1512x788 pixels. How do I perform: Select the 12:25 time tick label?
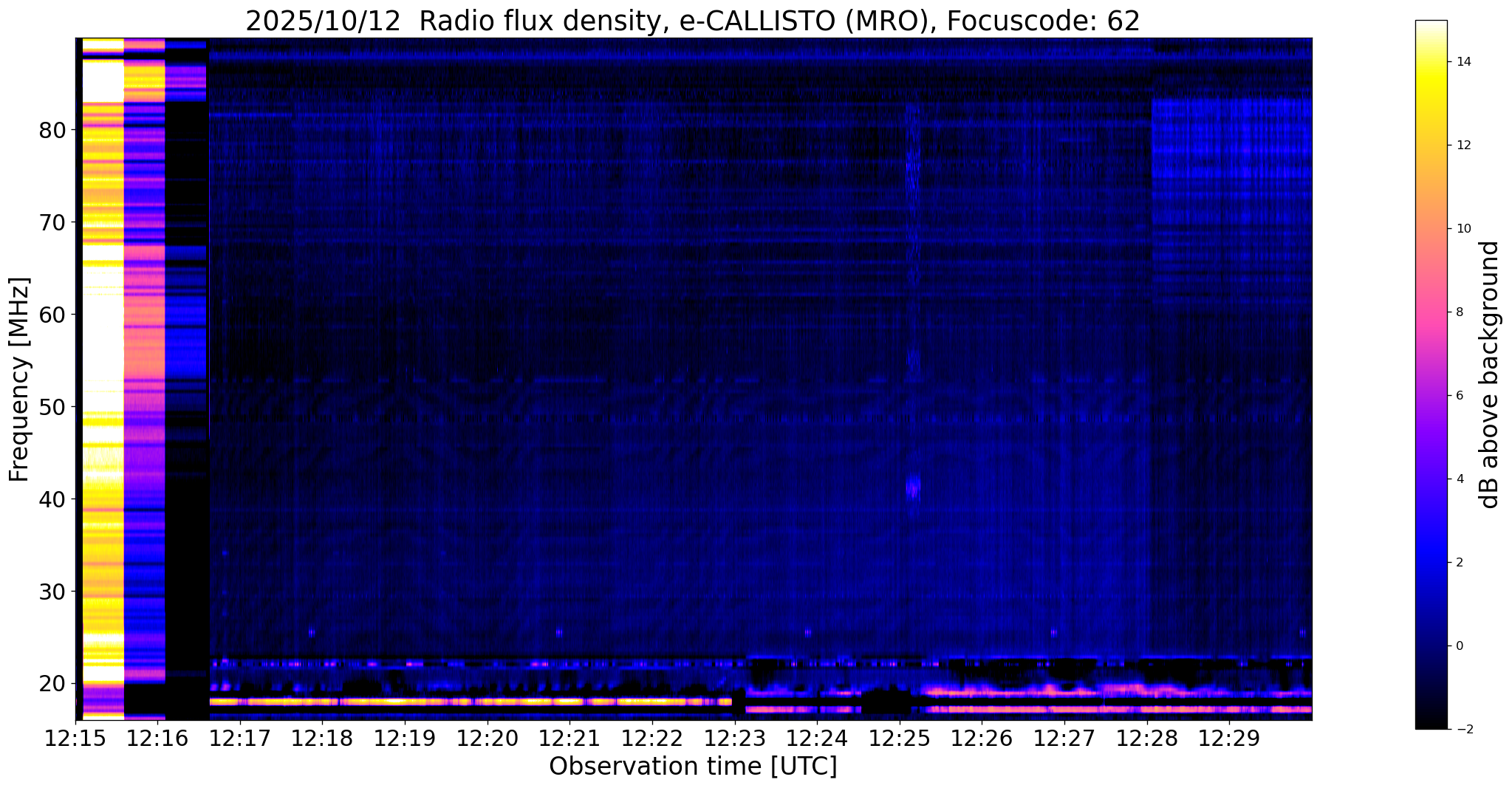point(900,738)
